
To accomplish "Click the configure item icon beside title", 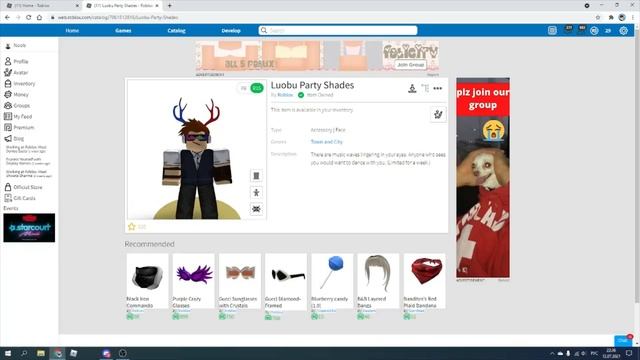I will point(425,88).
